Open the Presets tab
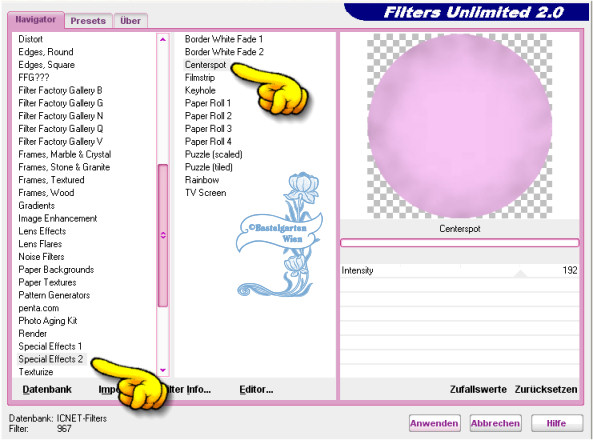The height and width of the screenshot is (440, 593). coord(88,21)
